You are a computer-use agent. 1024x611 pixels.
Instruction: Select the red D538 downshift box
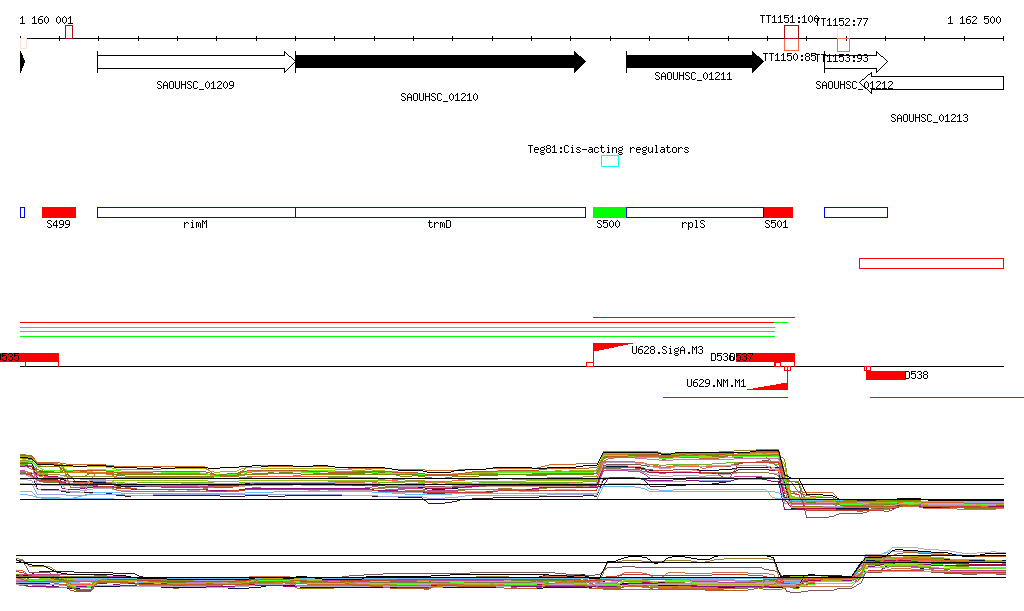coord(885,375)
